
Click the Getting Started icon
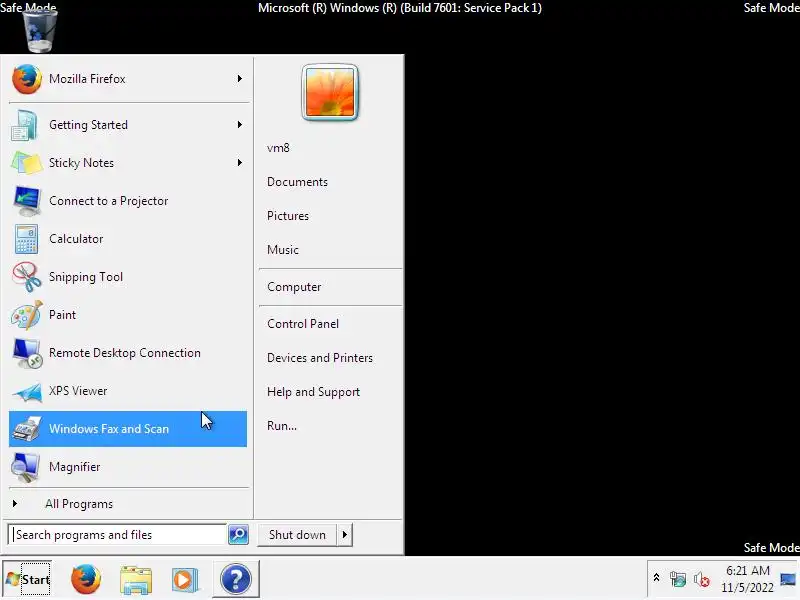pyautogui.click(x=24, y=125)
